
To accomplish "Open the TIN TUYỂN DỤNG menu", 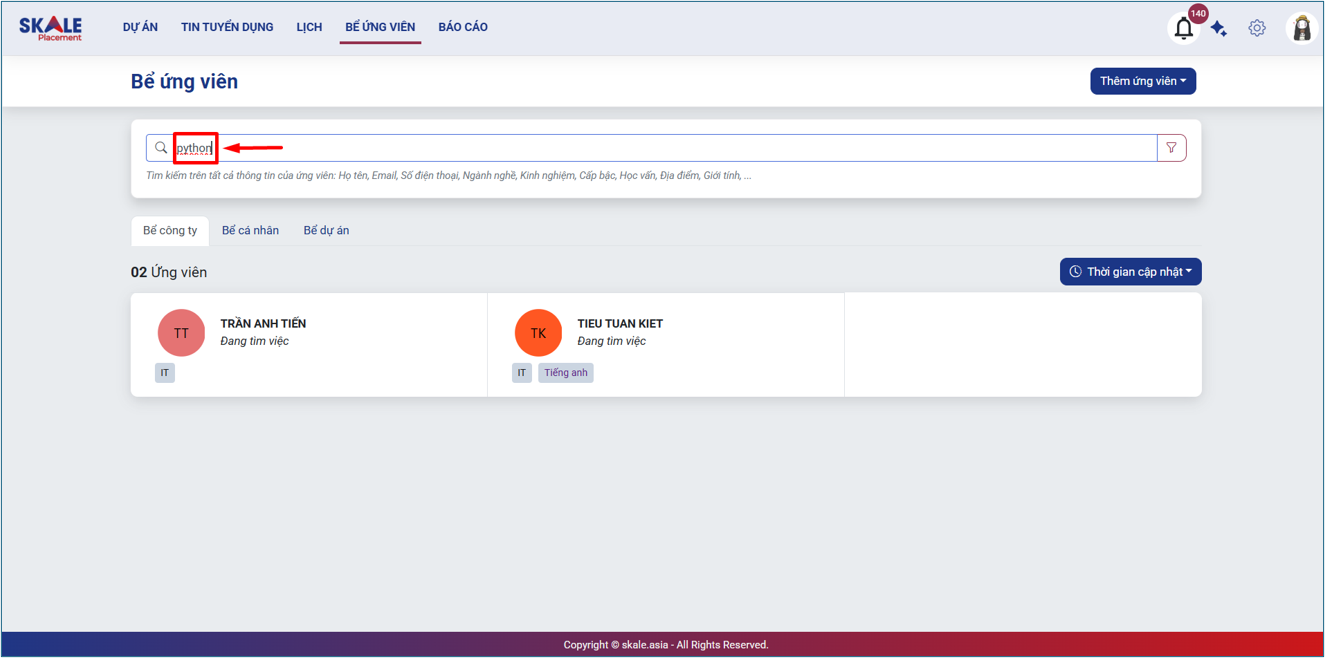I will coord(227,27).
